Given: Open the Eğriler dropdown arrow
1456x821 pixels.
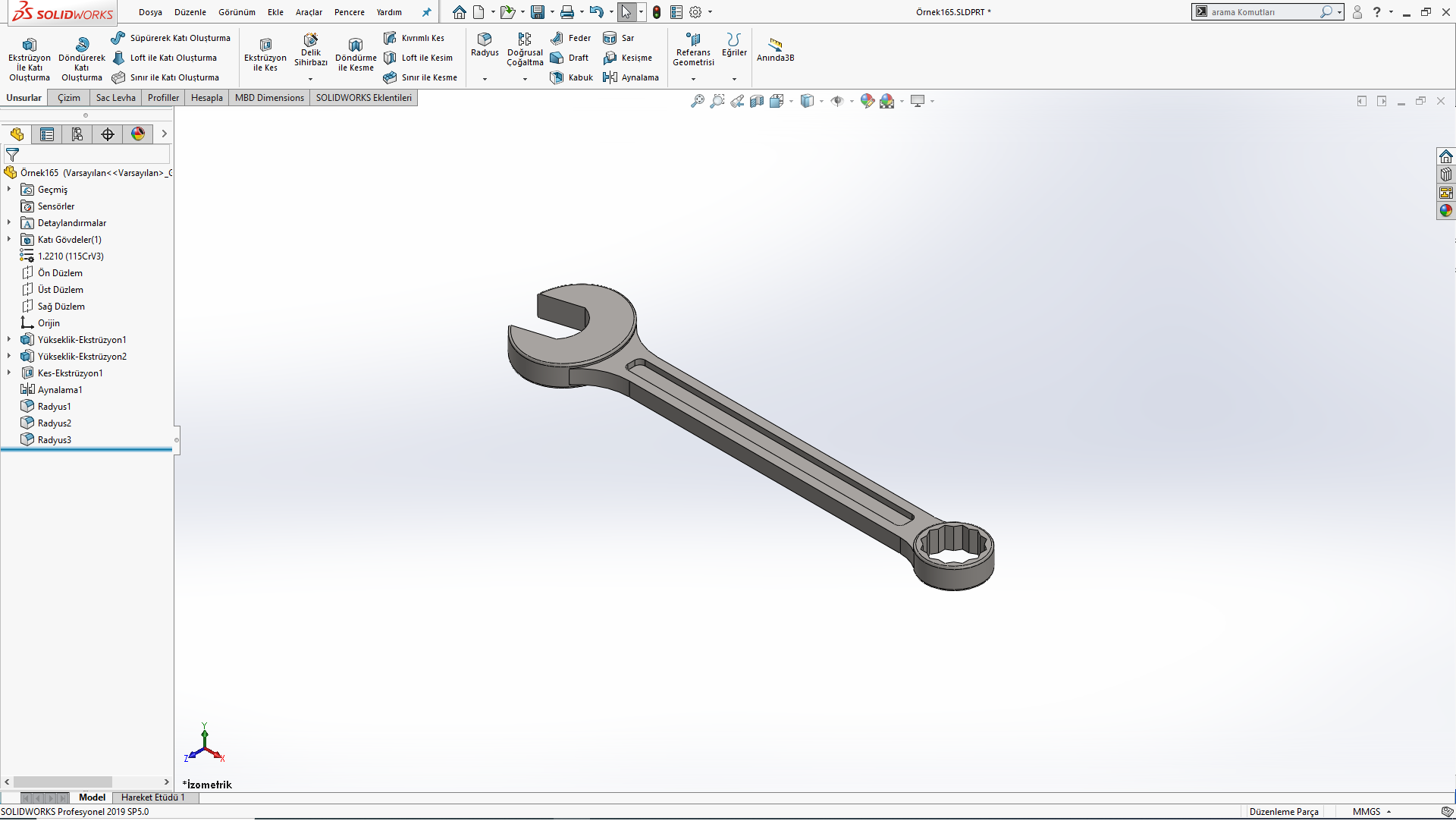Looking at the screenshot, I should pos(734,79).
